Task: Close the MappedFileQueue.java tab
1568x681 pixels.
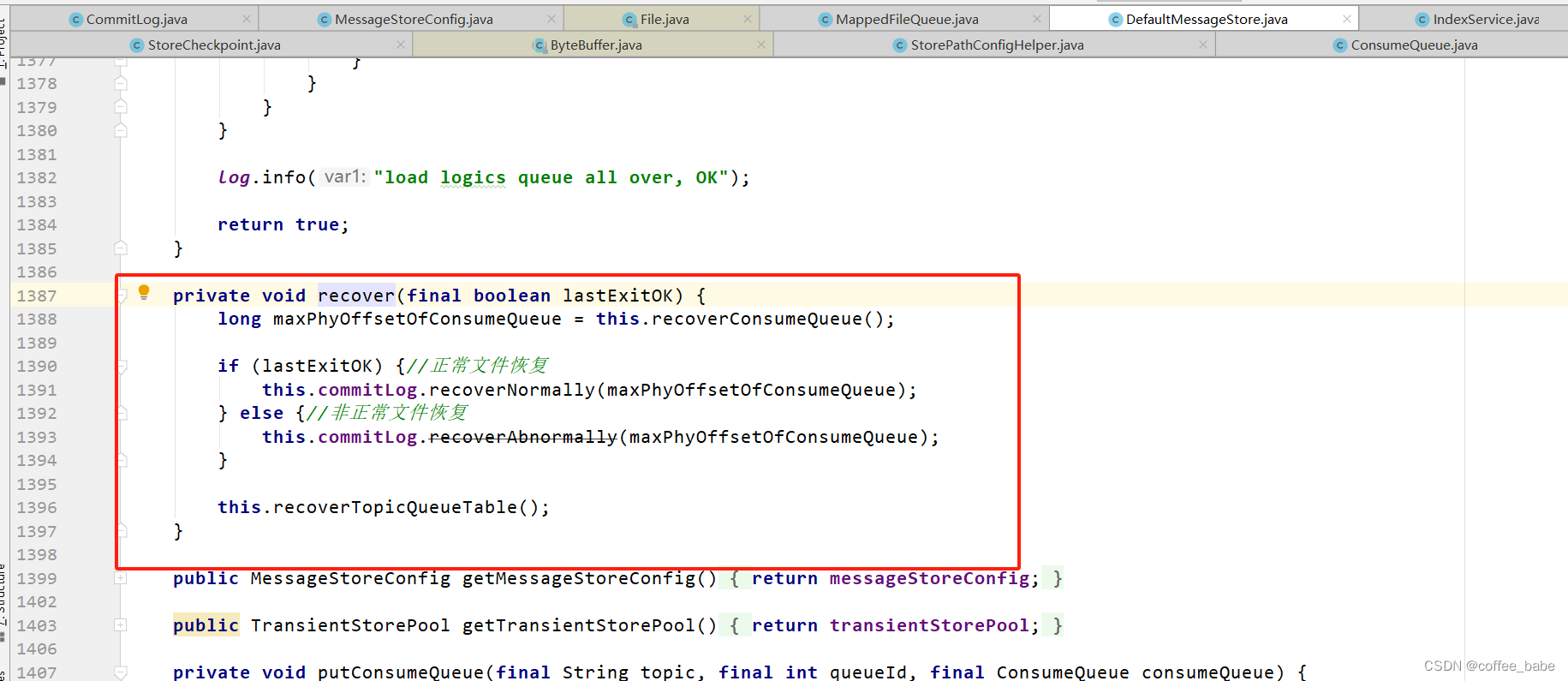Action: pyautogui.click(x=1037, y=19)
